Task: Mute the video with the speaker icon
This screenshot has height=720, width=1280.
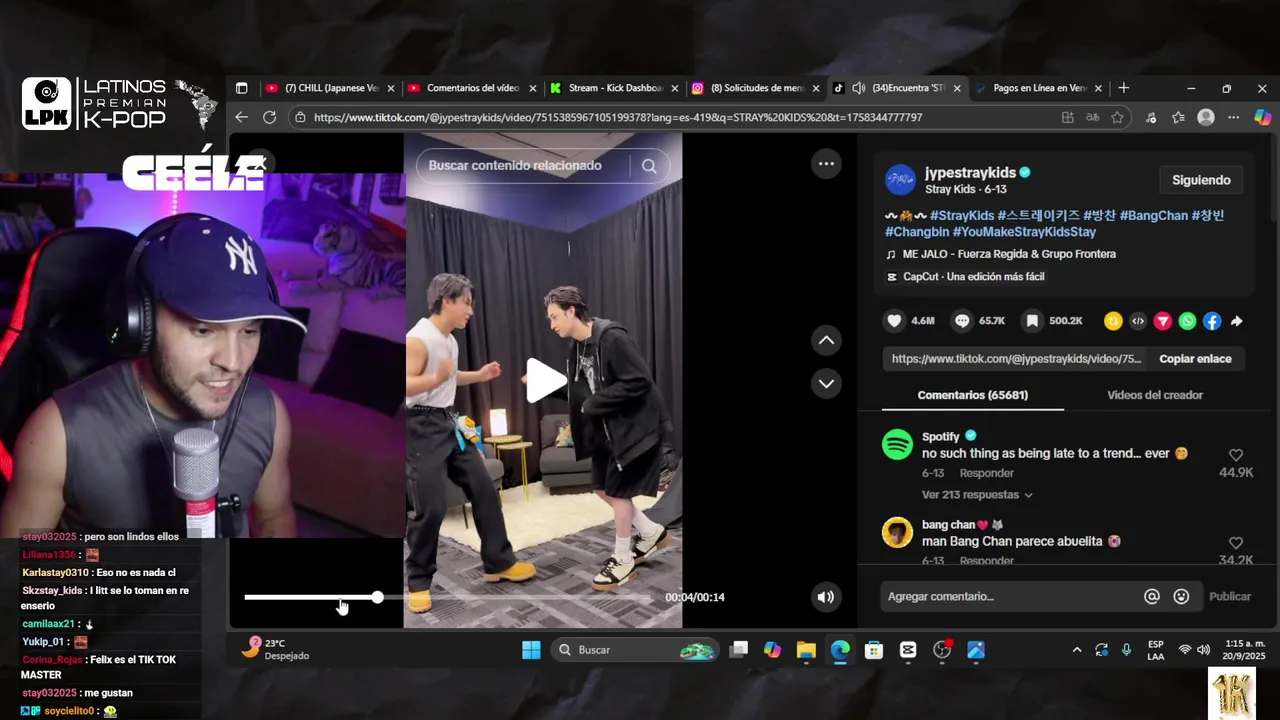Action: [x=825, y=597]
